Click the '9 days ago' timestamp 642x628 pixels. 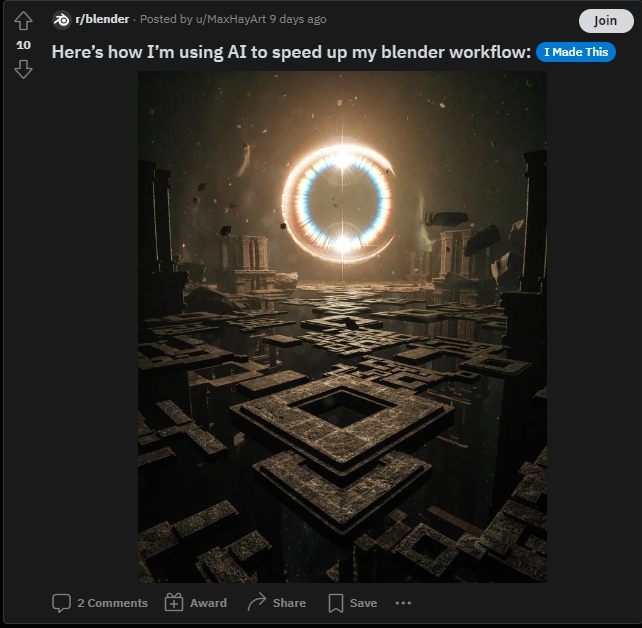coord(297,20)
